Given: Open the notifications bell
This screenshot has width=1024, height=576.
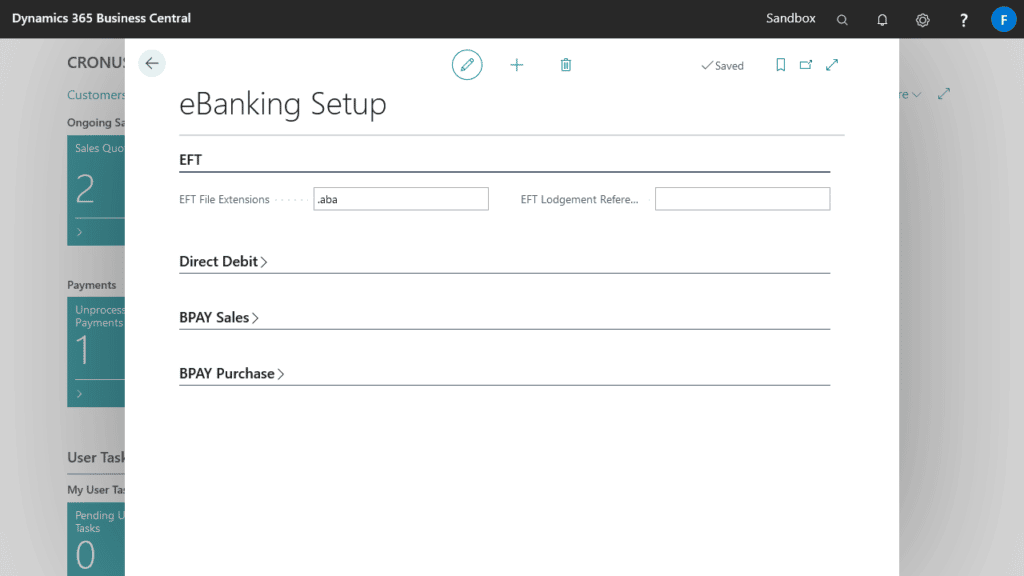Looking at the screenshot, I should click(x=882, y=19).
